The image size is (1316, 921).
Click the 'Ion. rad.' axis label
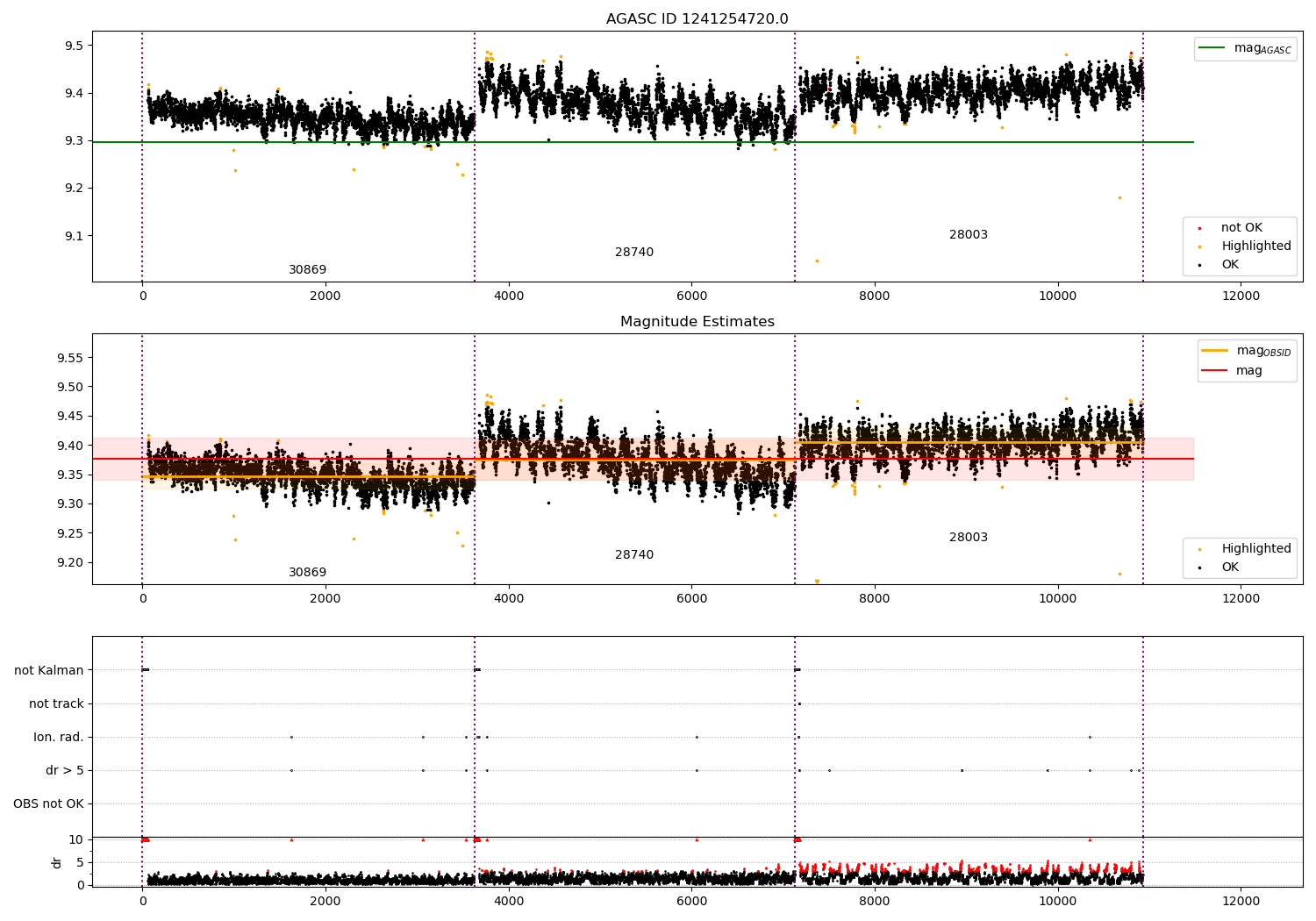point(59,737)
